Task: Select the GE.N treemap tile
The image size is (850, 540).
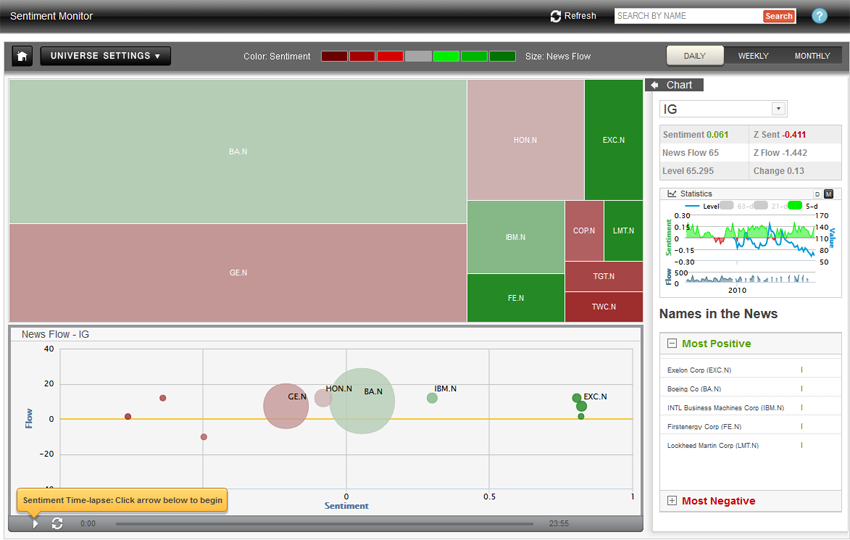Action: pos(238,273)
